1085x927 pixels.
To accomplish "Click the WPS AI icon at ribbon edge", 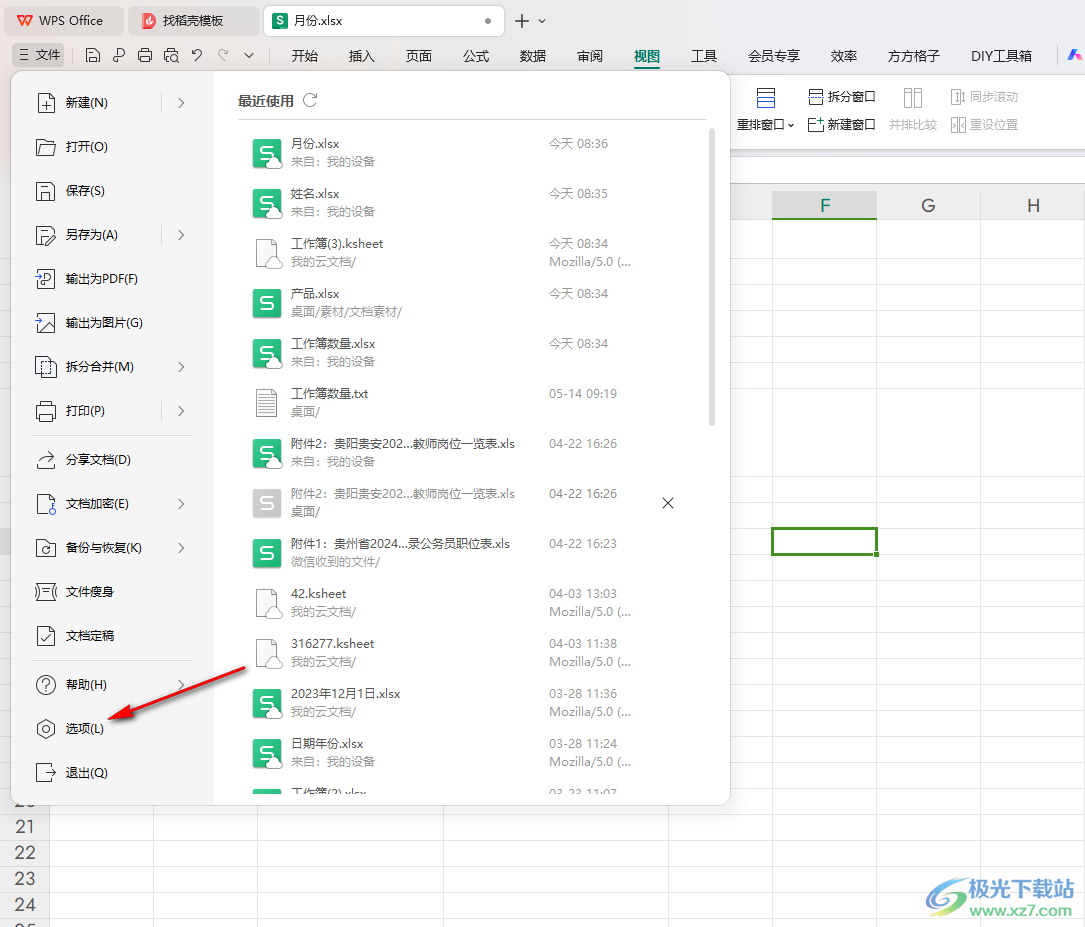I will coord(1074,55).
